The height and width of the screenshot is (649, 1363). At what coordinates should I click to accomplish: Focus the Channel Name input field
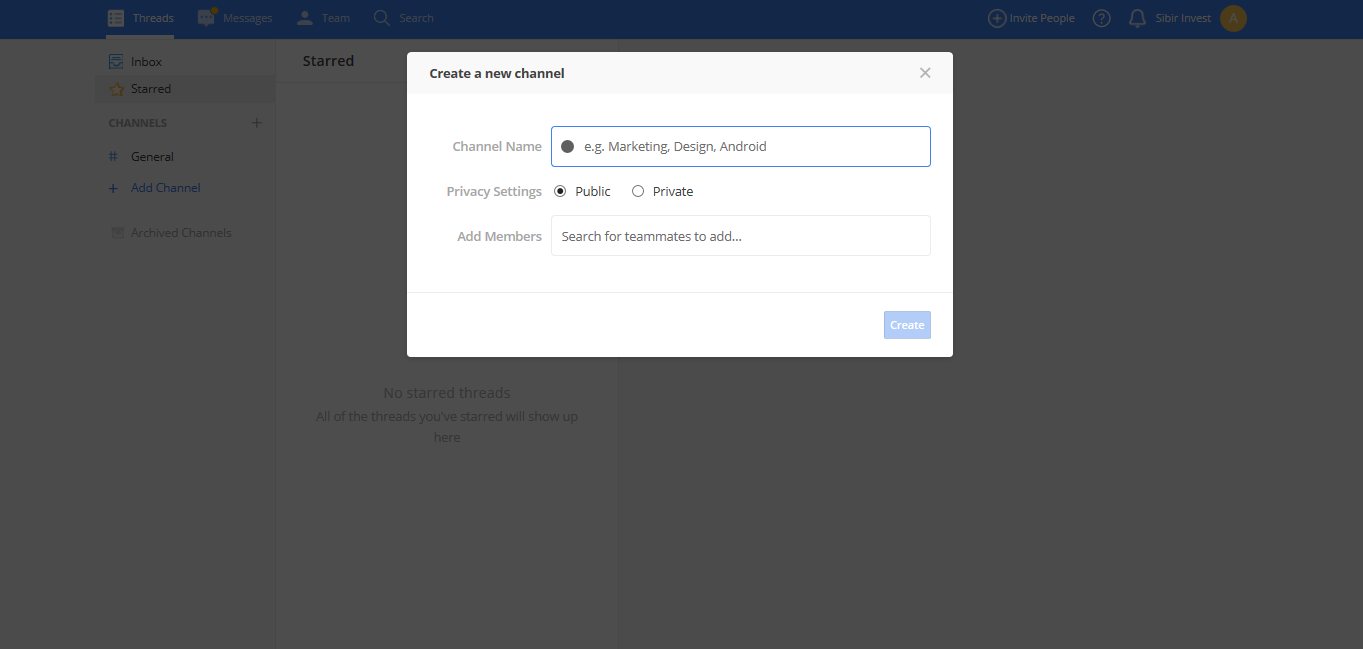click(741, 146)
